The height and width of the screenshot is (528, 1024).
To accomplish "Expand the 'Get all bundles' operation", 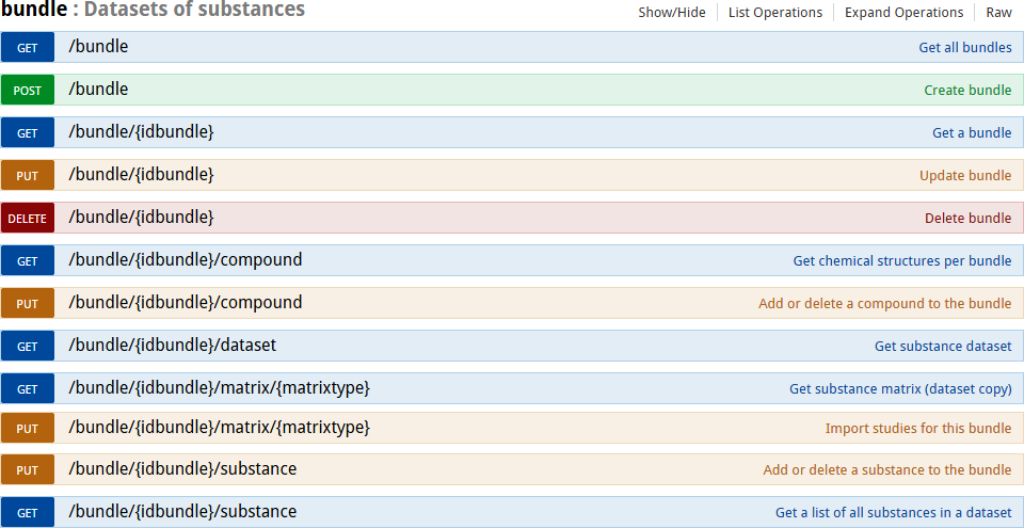I will pyautogui.click(x=964, y=48).
